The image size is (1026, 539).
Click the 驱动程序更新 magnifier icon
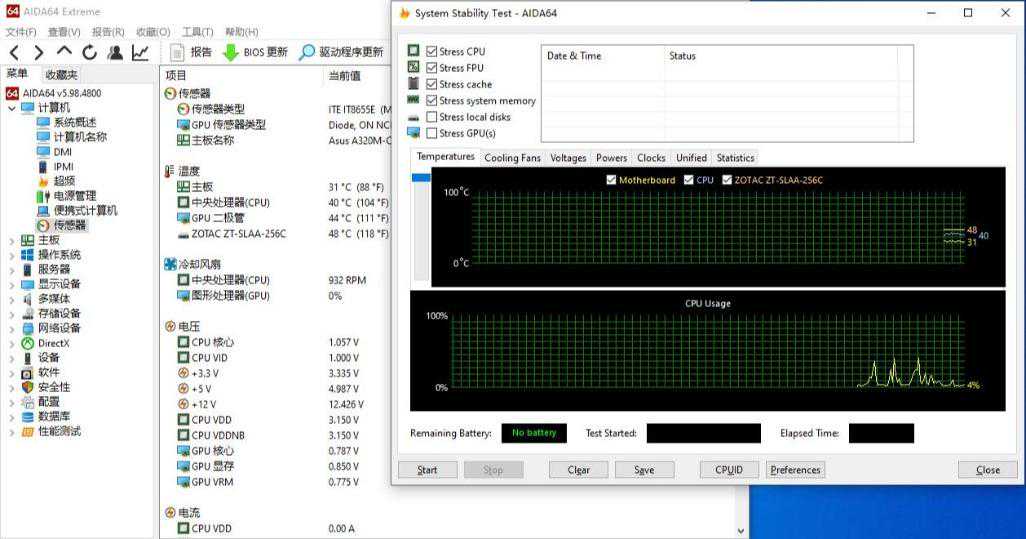[x=308, y=53]
